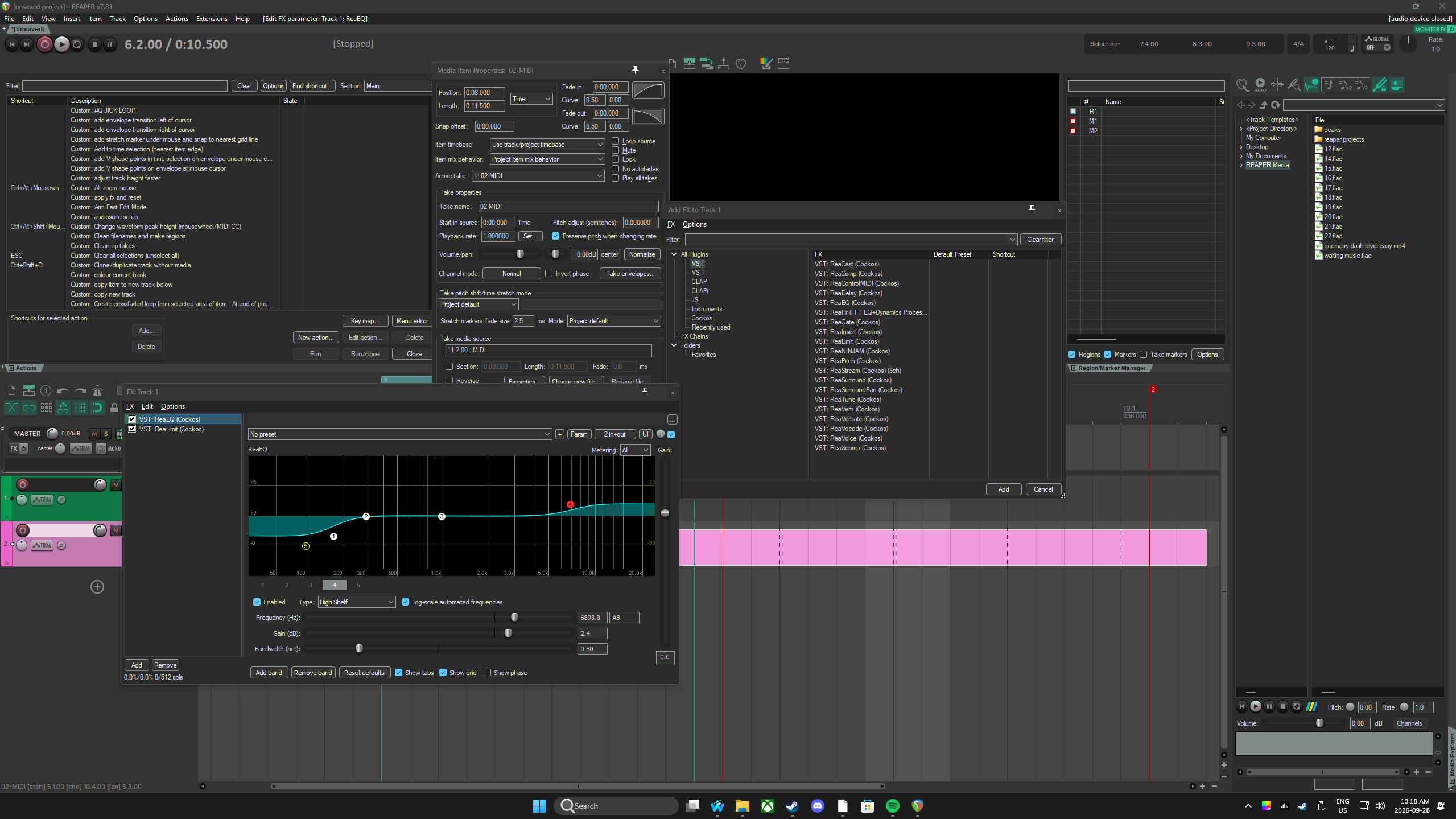This screenshot has width=1456, height=819.
Task: Go to project start in the transport
Action: 11,44
